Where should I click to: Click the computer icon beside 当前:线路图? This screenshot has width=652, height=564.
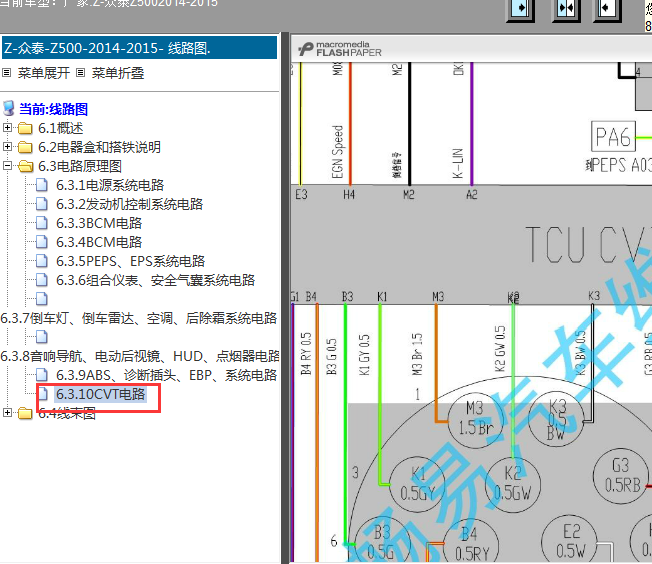point(8,109)
